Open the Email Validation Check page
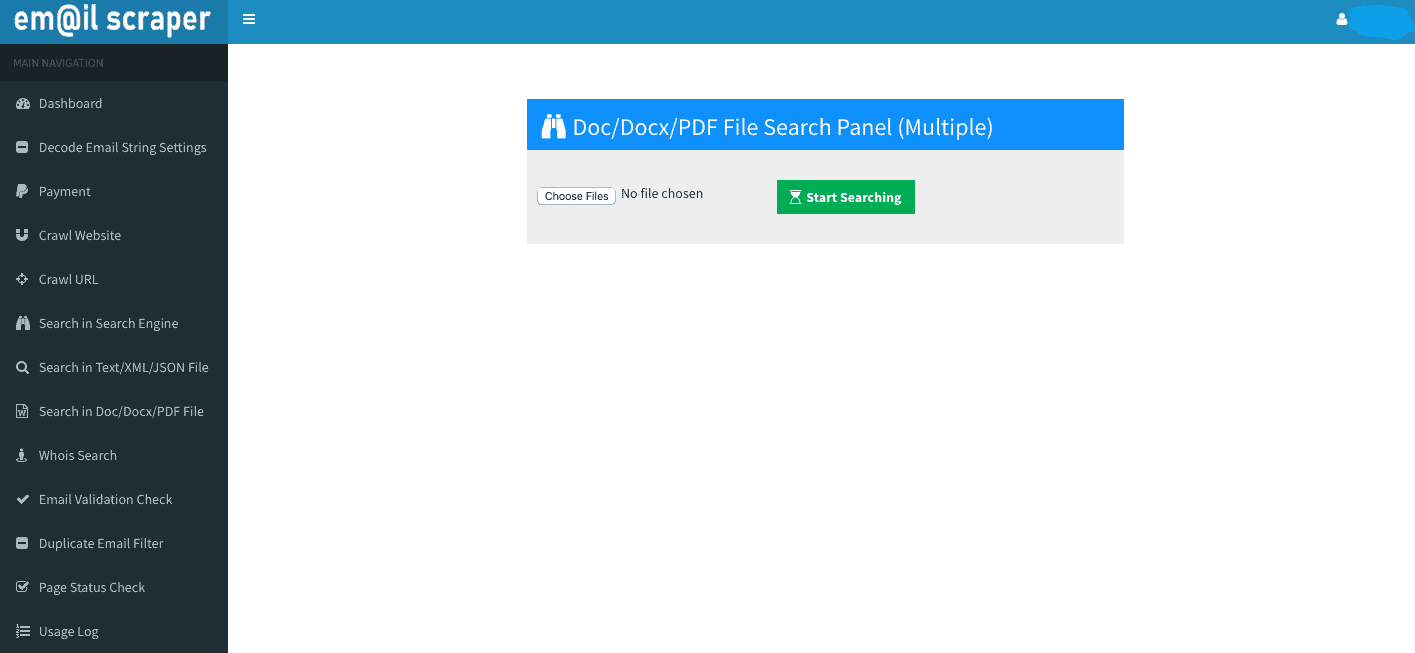 pos(105,500)
